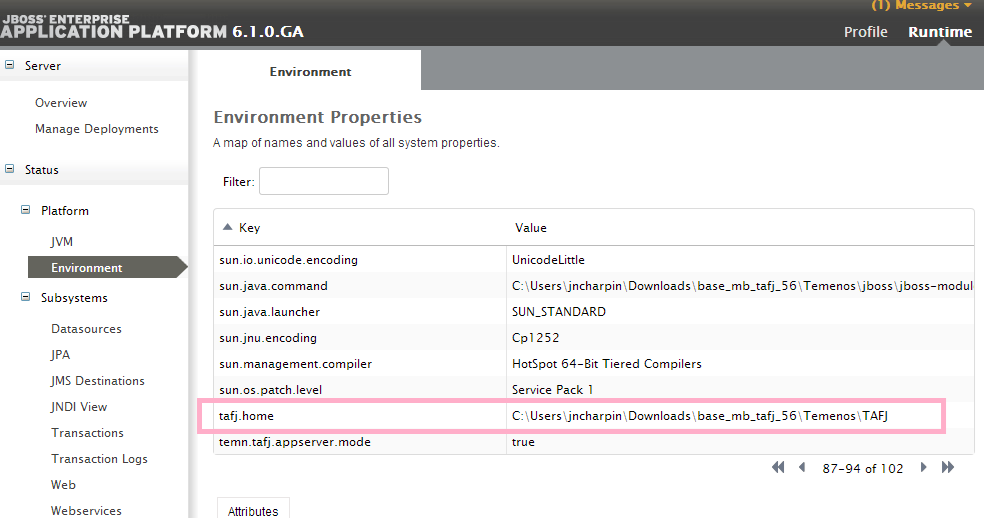The width and height of the screenshot is (984, 518).
Task: Open the Messages dropdown
Action: [920, 6]
